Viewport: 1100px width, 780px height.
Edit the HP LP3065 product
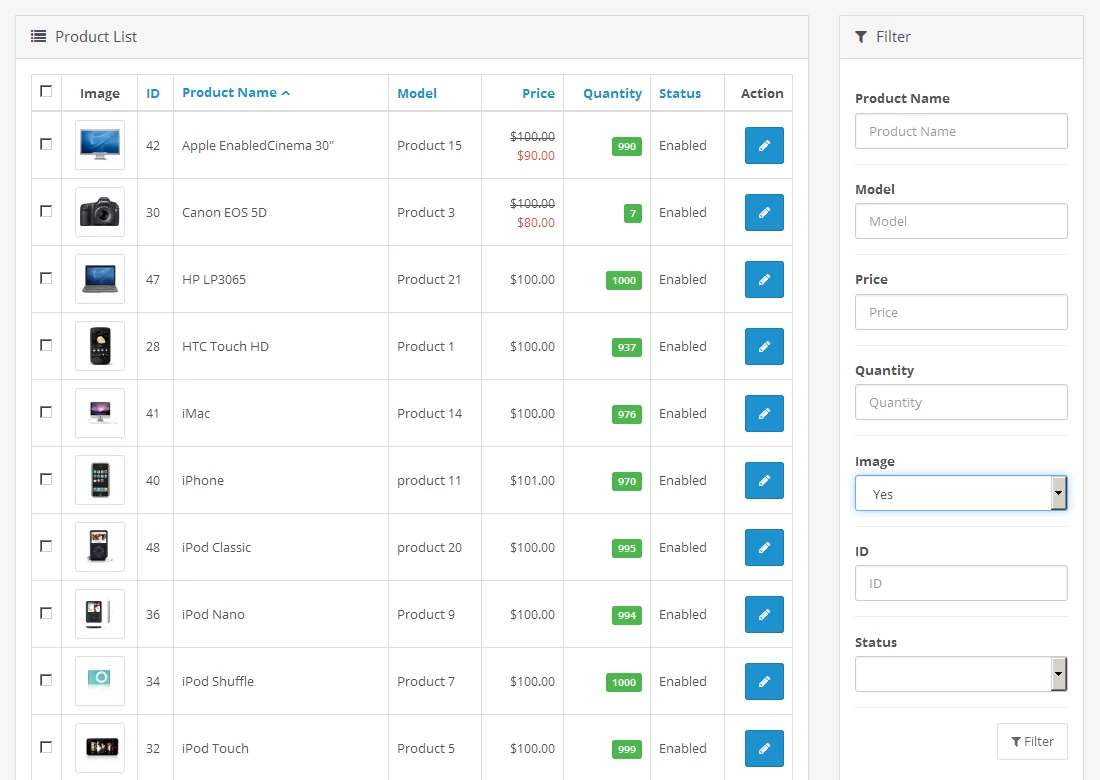click(x=764, y=279)
